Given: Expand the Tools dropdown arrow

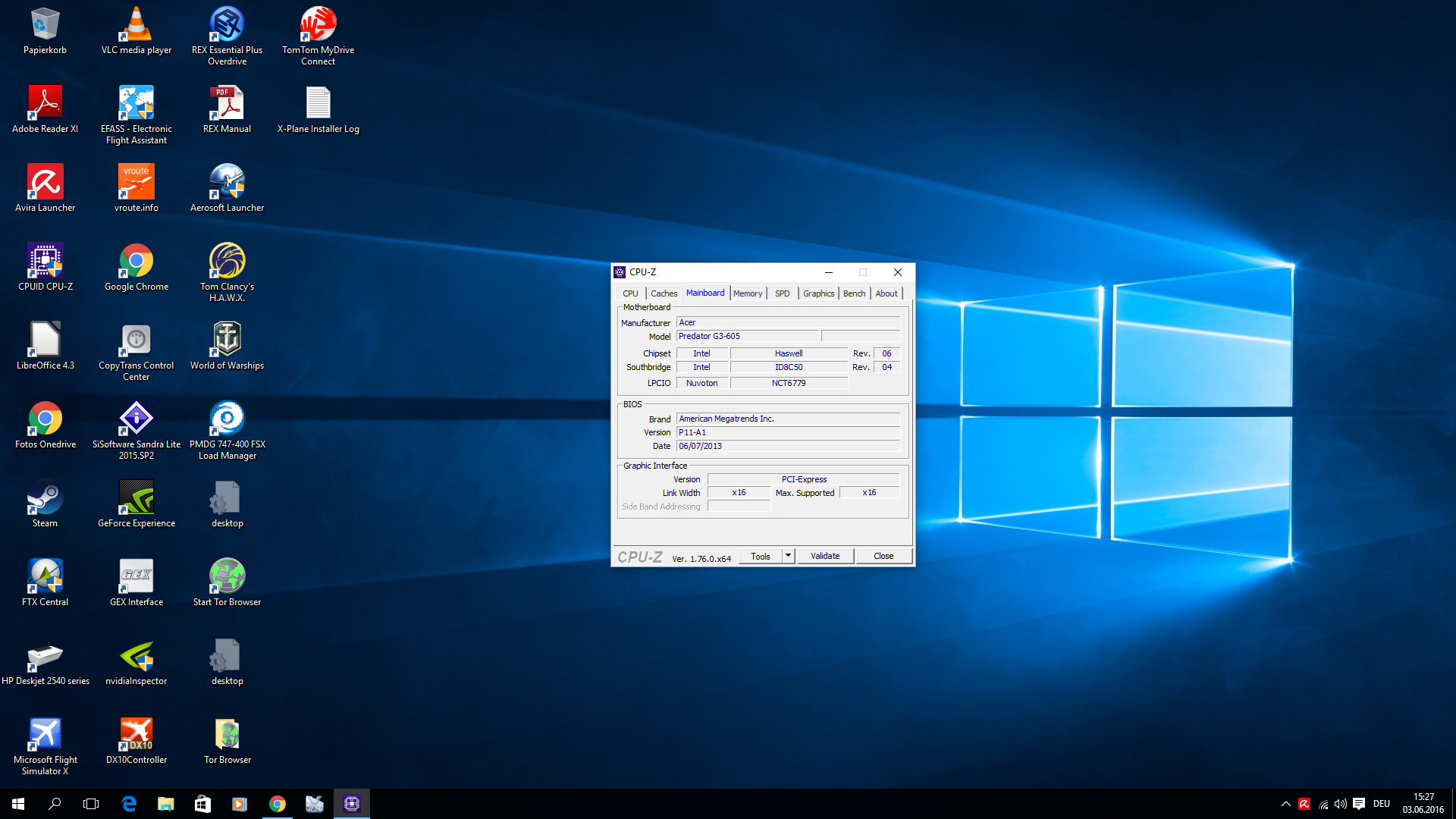Looking at the screenshot, I should 788,556.
